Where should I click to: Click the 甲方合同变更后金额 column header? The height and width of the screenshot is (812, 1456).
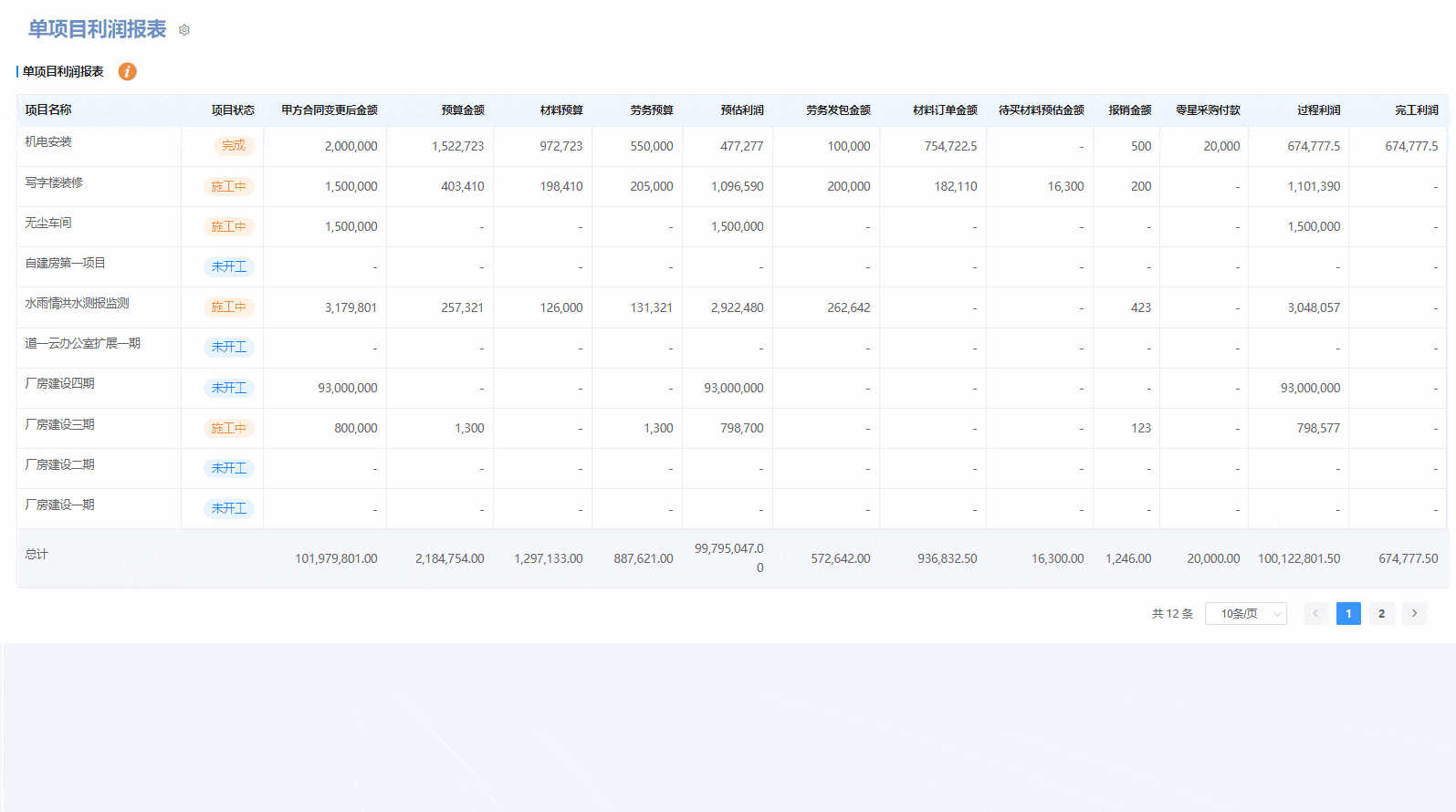pos(329,110)
